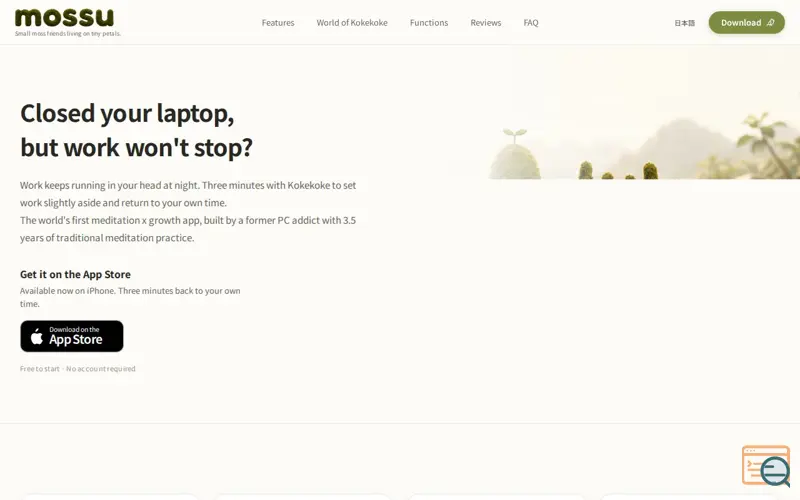Switch language to 日本語
This screenshot has width=800, height=500.
point(684,23)
